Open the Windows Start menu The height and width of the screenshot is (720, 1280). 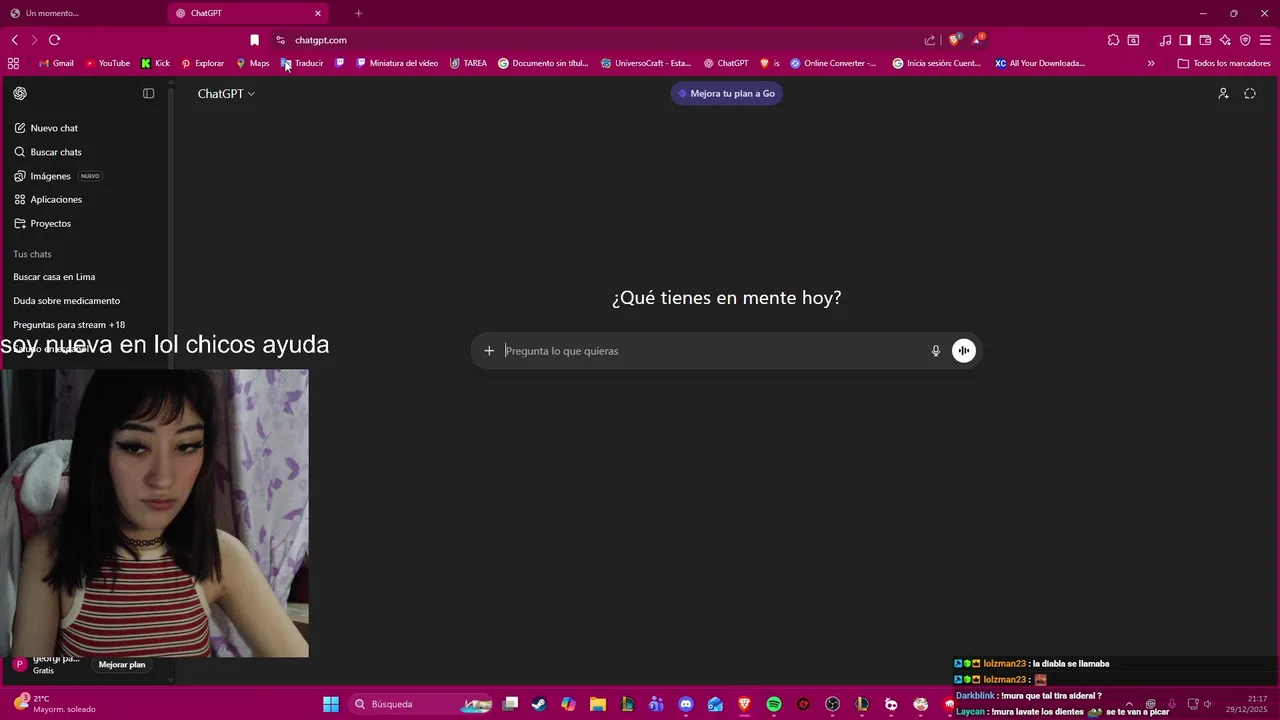pos(331,704)
